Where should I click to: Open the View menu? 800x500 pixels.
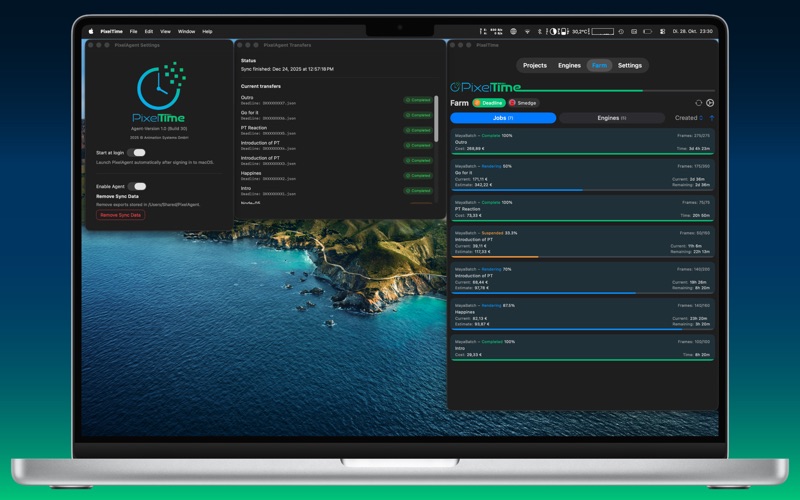(x=165, y=32)
